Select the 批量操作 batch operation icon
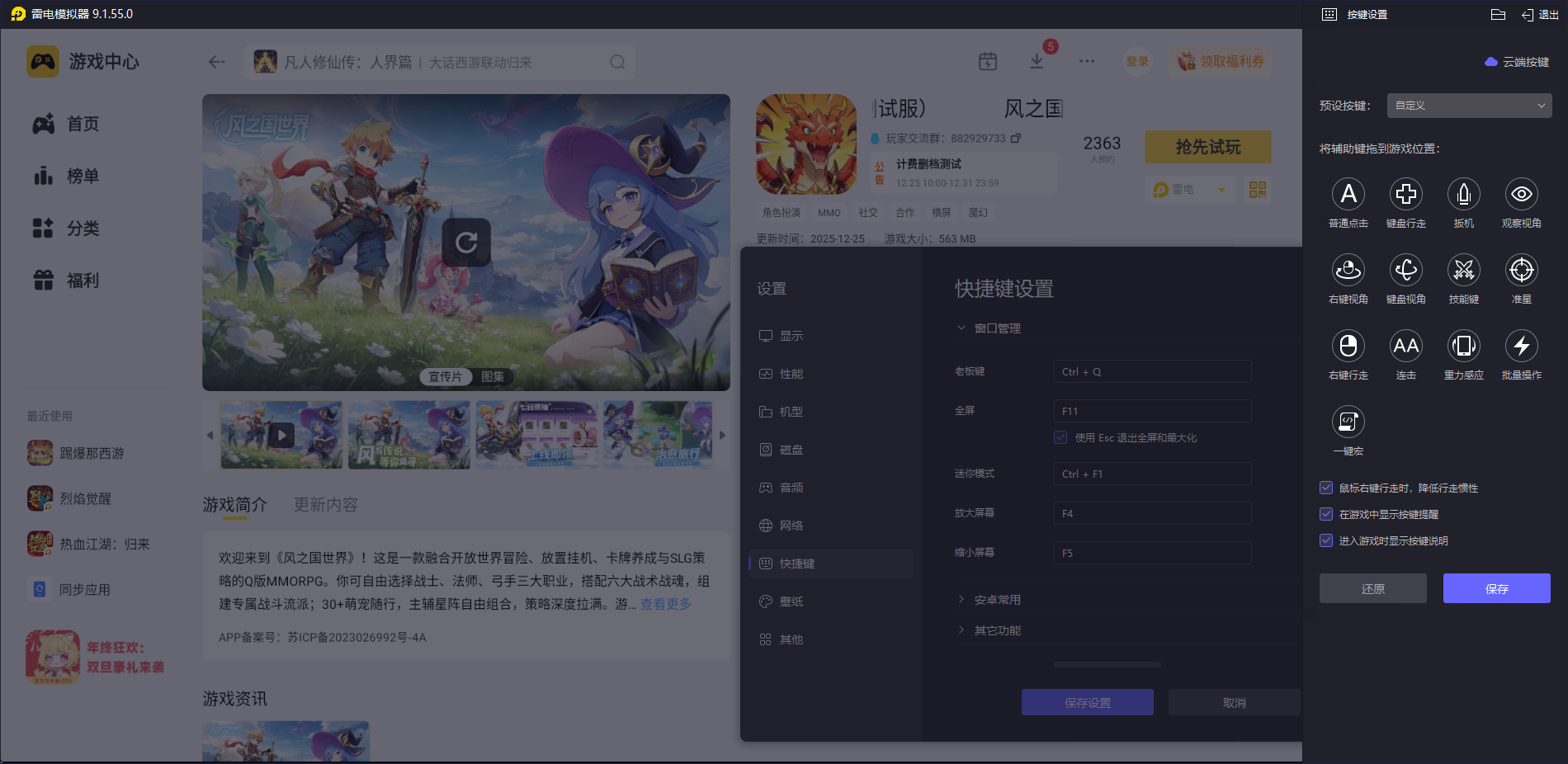 (x=1522, y=346)
